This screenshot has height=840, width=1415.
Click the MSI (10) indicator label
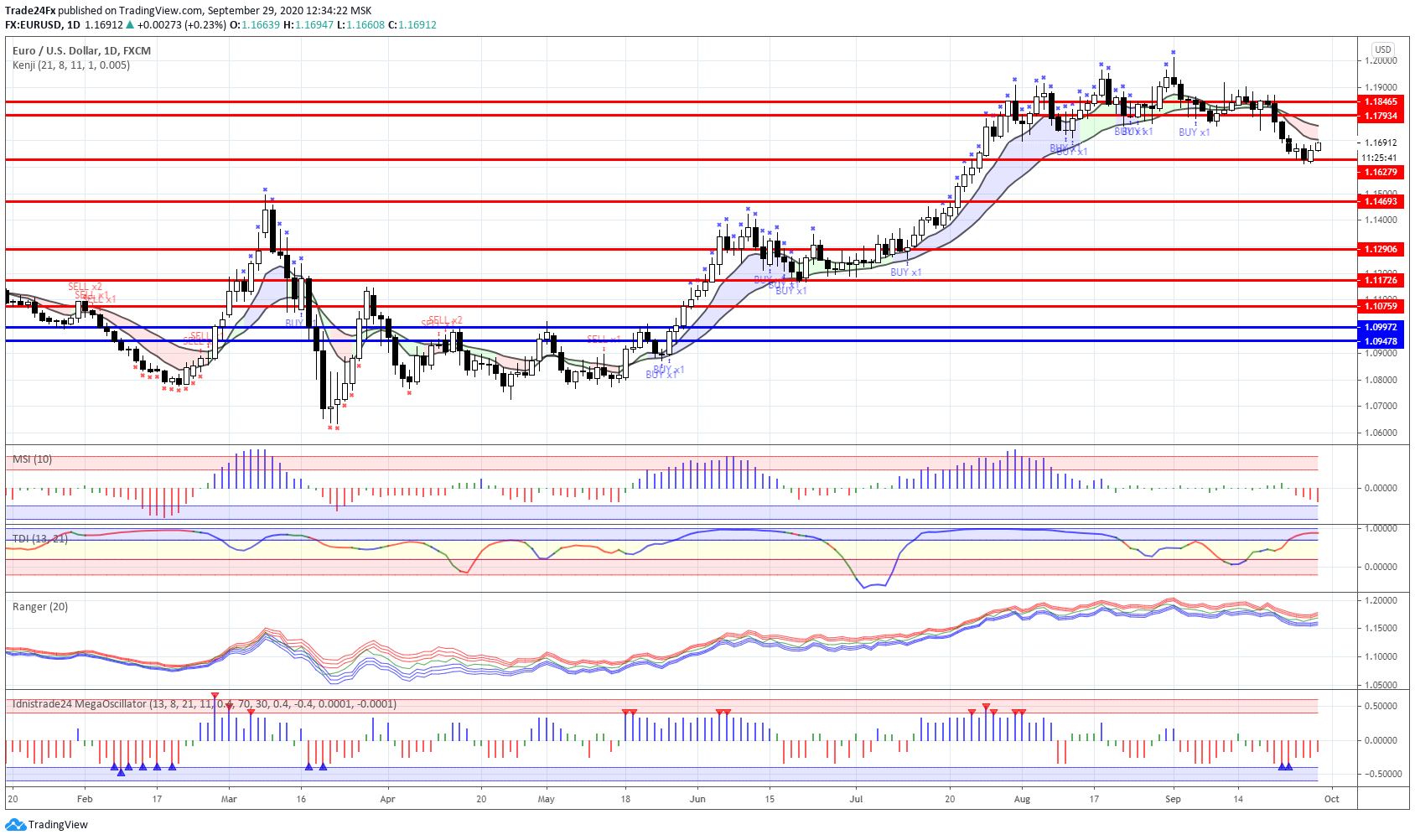click(32, 459)
